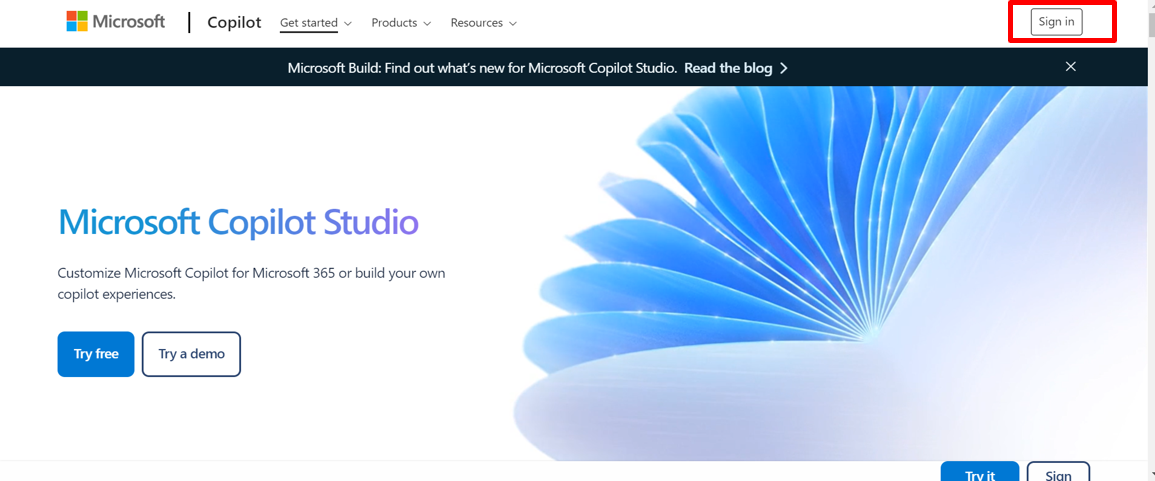Open the Read the blog link
1155x481 pixels.
[x=736, y=68]
